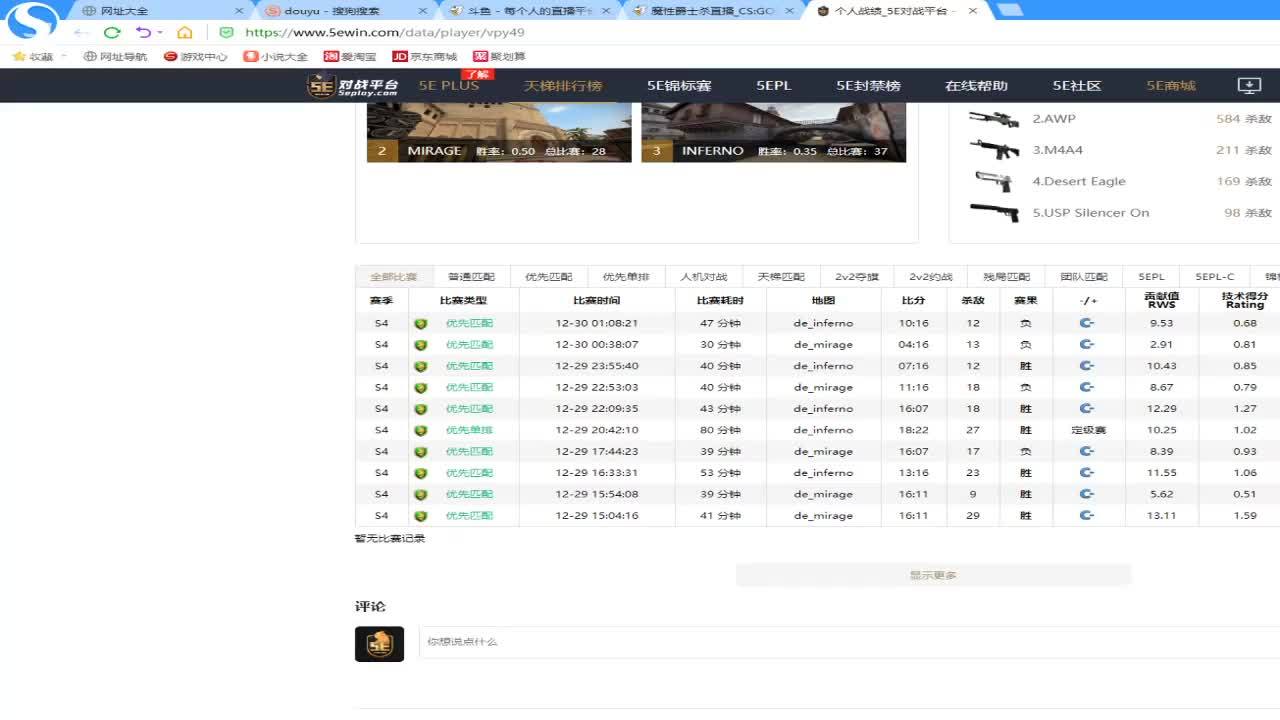
Task: Switch to the 普通匹配 match tab
Action: (x=471, y=277)
